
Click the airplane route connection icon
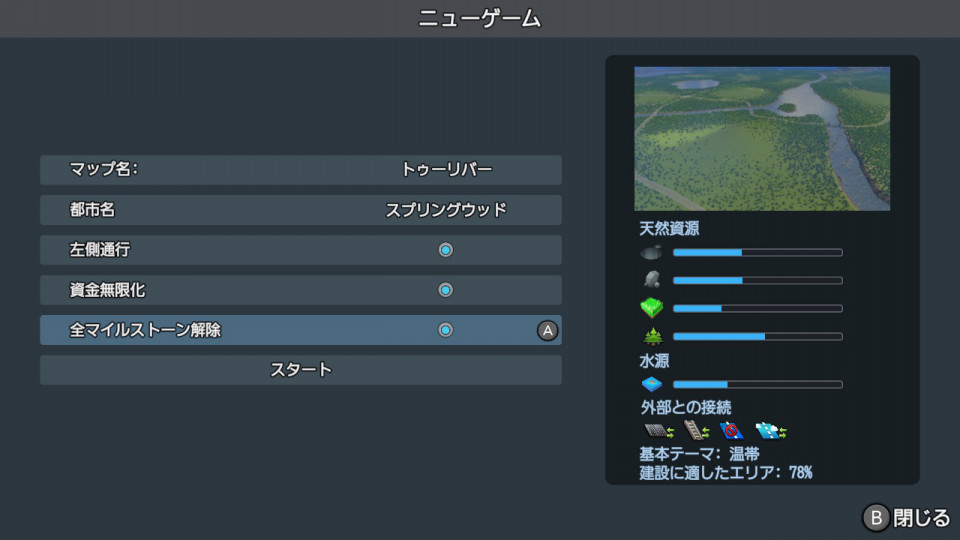(x=771, y=430)
